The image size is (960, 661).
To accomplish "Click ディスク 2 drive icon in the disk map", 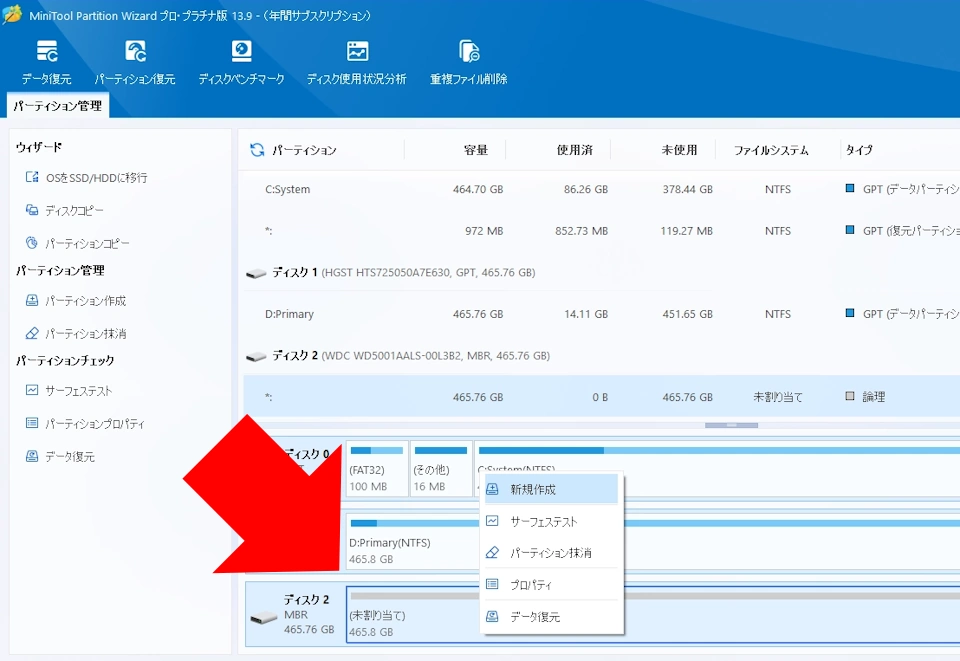I will tap(264, 618).
